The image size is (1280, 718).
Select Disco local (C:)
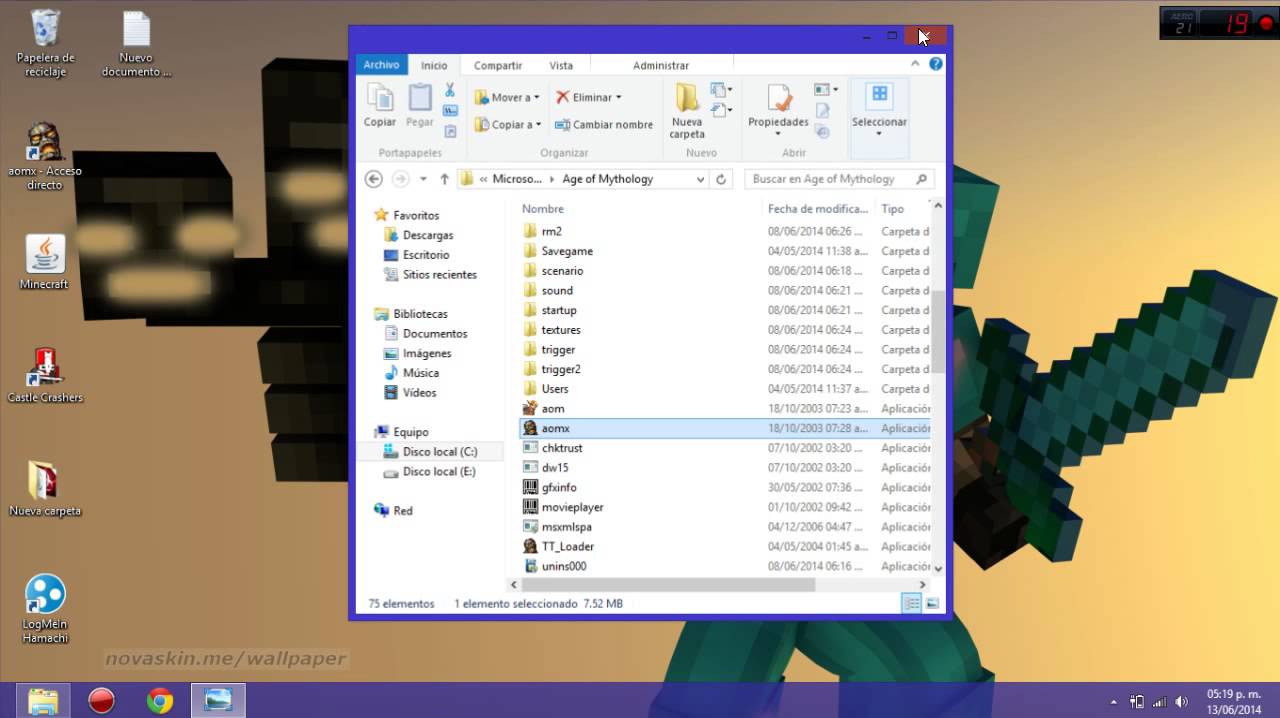(x=440, y=452)
